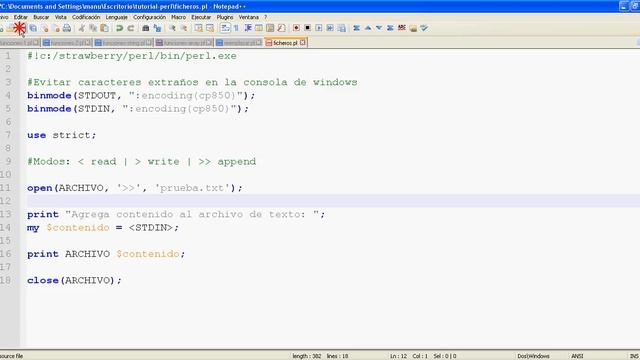Click the 'print ARCHIVO $contenido;' line

pyautogui.click(x=106, y=254)
